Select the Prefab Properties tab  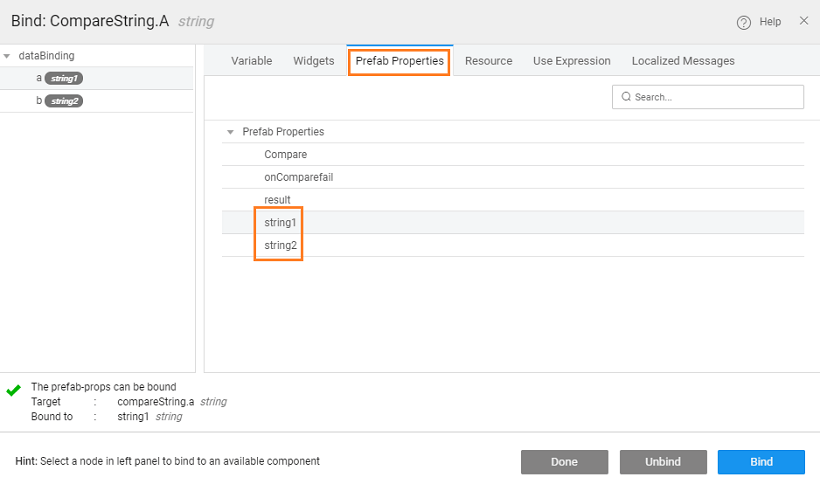tap(399, 61)
